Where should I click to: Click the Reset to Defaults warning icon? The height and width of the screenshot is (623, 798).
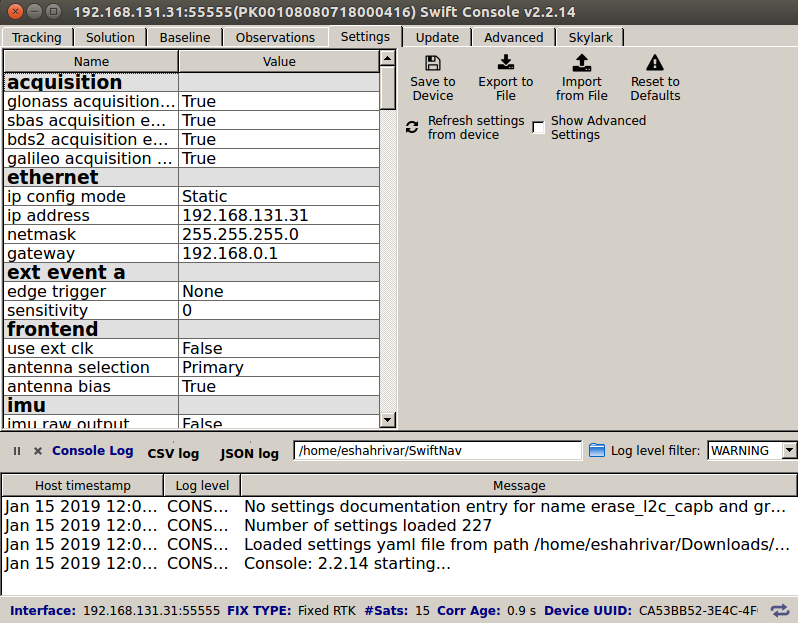(x=654, y=63)
